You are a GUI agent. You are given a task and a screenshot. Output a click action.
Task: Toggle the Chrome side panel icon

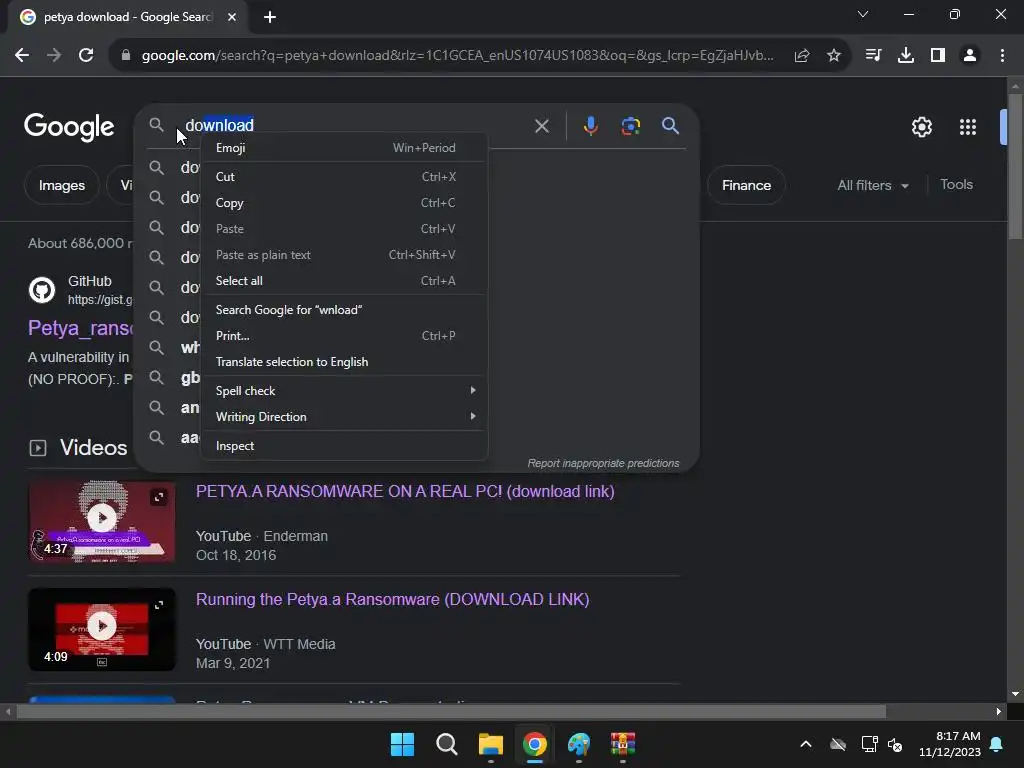[938, 56]
